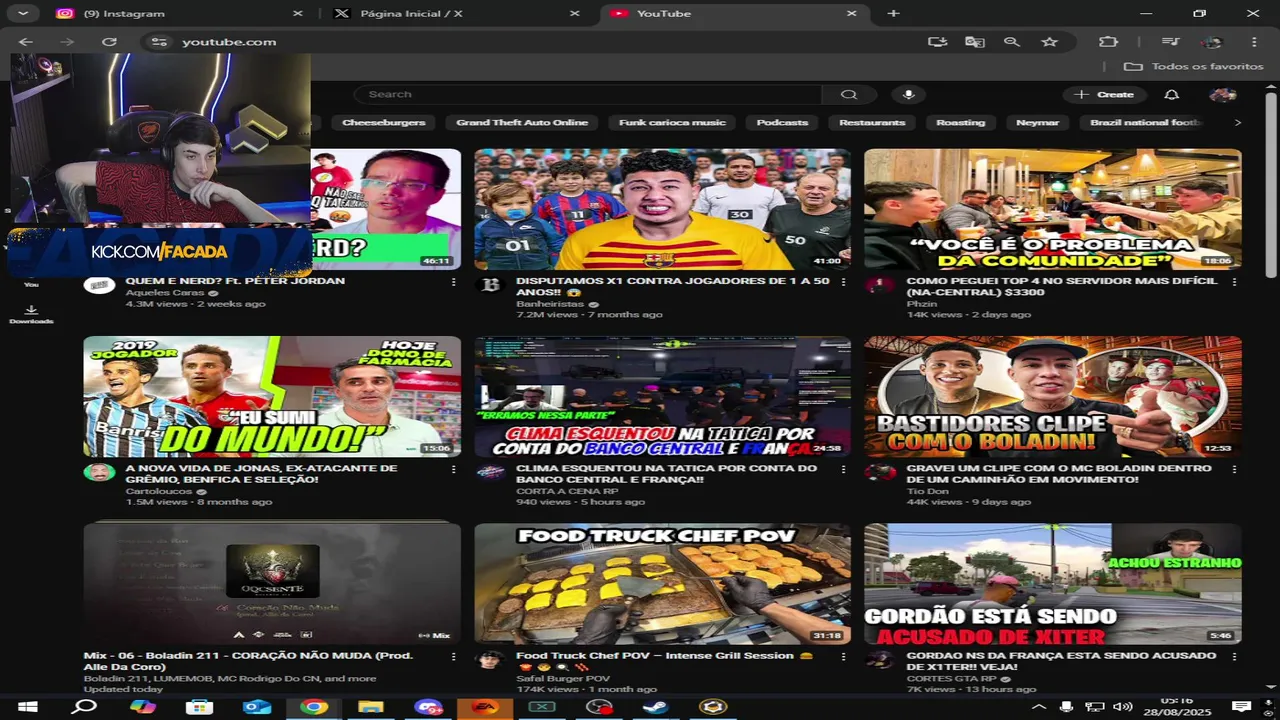View site information icon in address bar
This screenshot has height=720, width=1280.
[x=157, y=42]
